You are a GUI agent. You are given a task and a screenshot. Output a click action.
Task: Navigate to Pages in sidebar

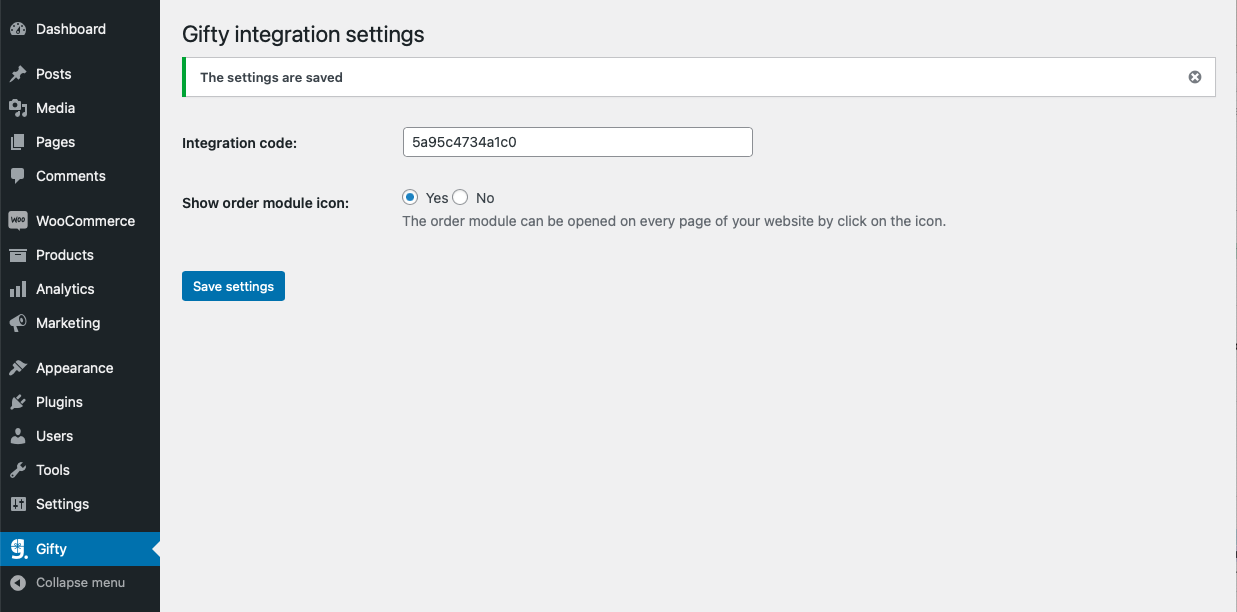click(56, 142)
